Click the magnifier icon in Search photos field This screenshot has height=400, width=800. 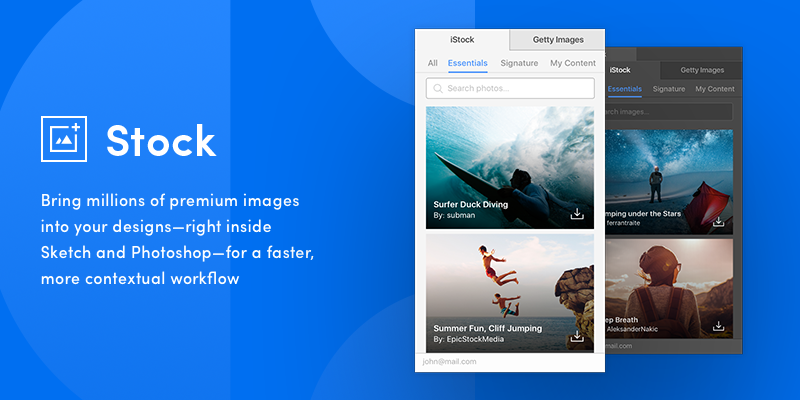tap(438, 89)
